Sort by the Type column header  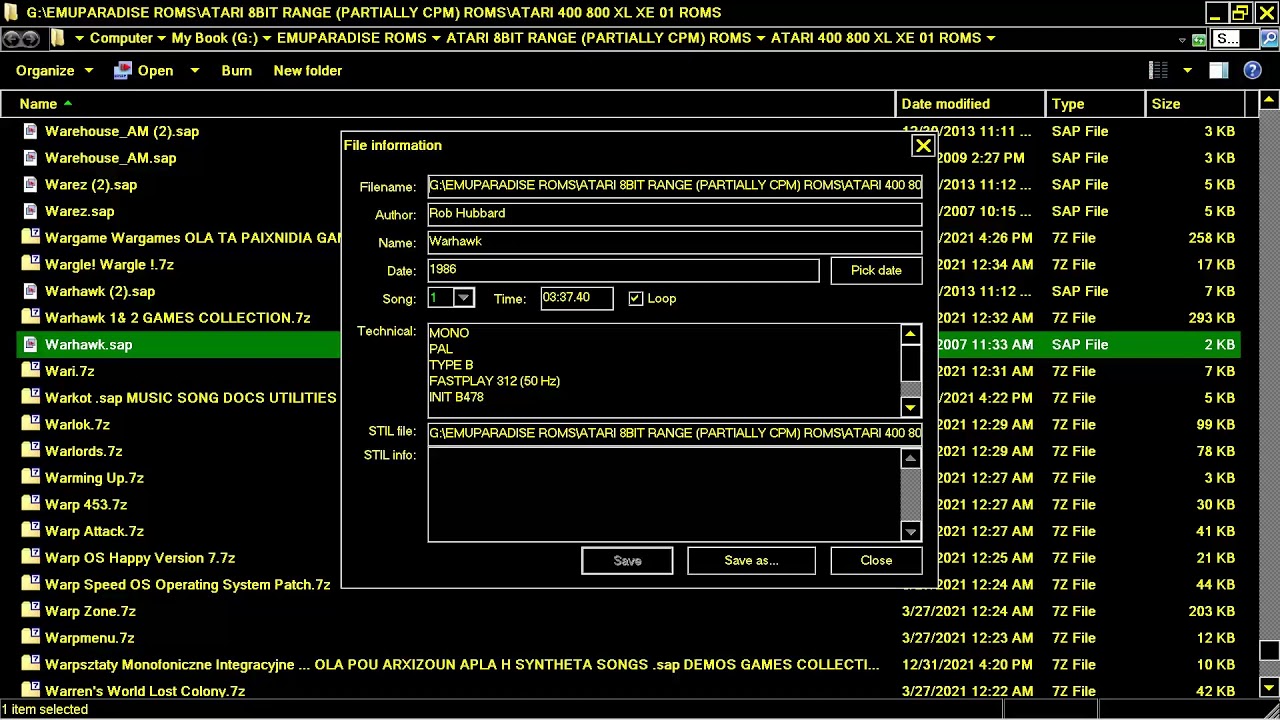click(x=1095, y=104)
